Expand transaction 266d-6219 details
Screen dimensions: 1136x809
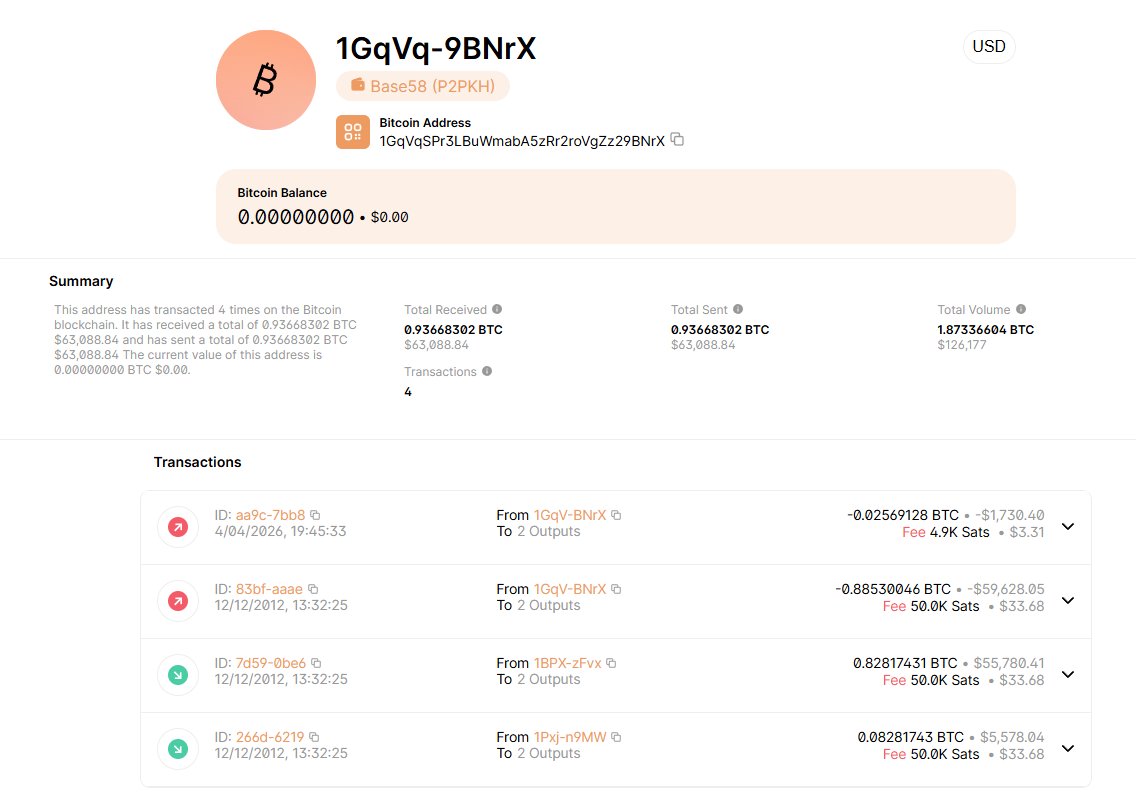coord(1067,748)
